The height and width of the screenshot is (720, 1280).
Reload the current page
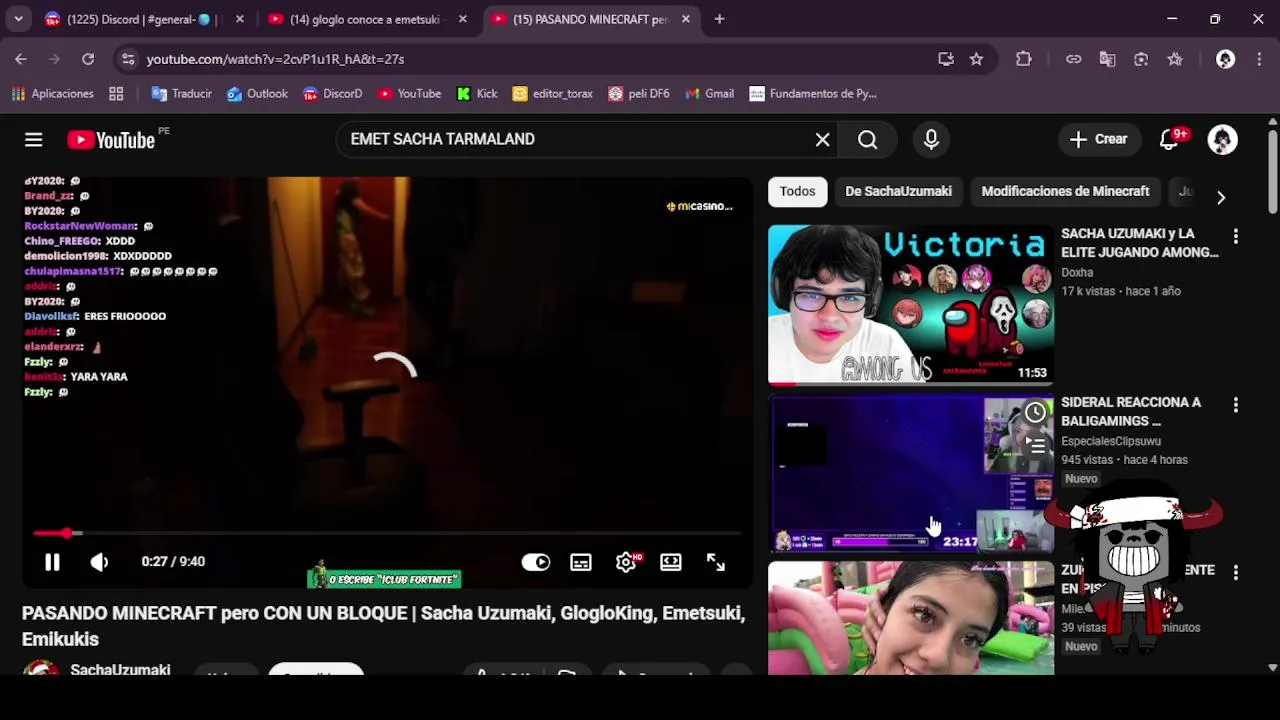(88, 59)
